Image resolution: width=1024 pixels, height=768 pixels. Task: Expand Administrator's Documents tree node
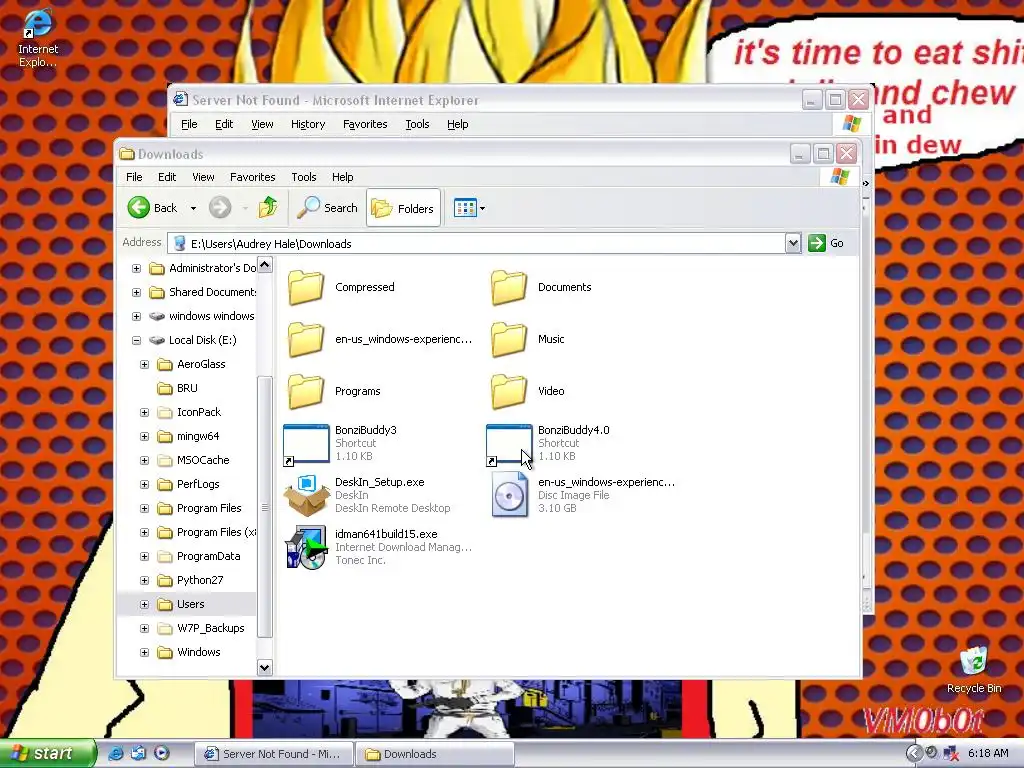click(136, 268)
